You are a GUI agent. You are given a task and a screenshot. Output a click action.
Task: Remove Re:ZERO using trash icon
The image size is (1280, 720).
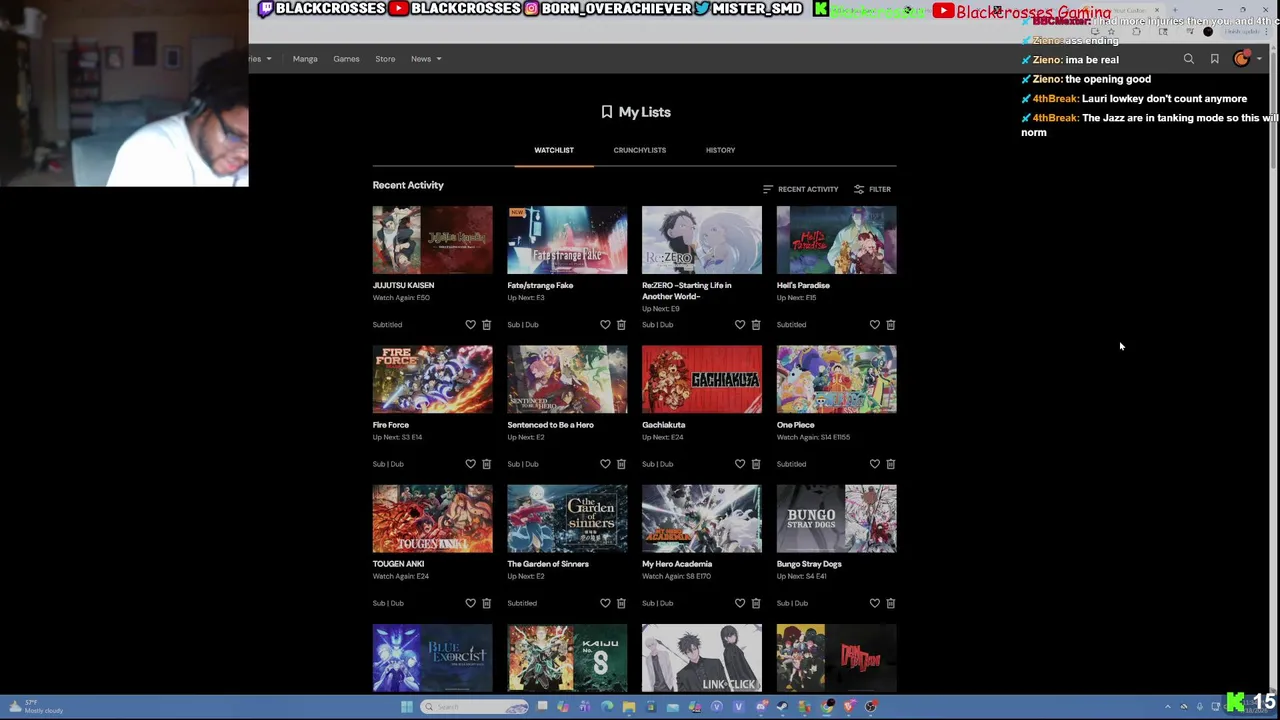click(756, 325)
